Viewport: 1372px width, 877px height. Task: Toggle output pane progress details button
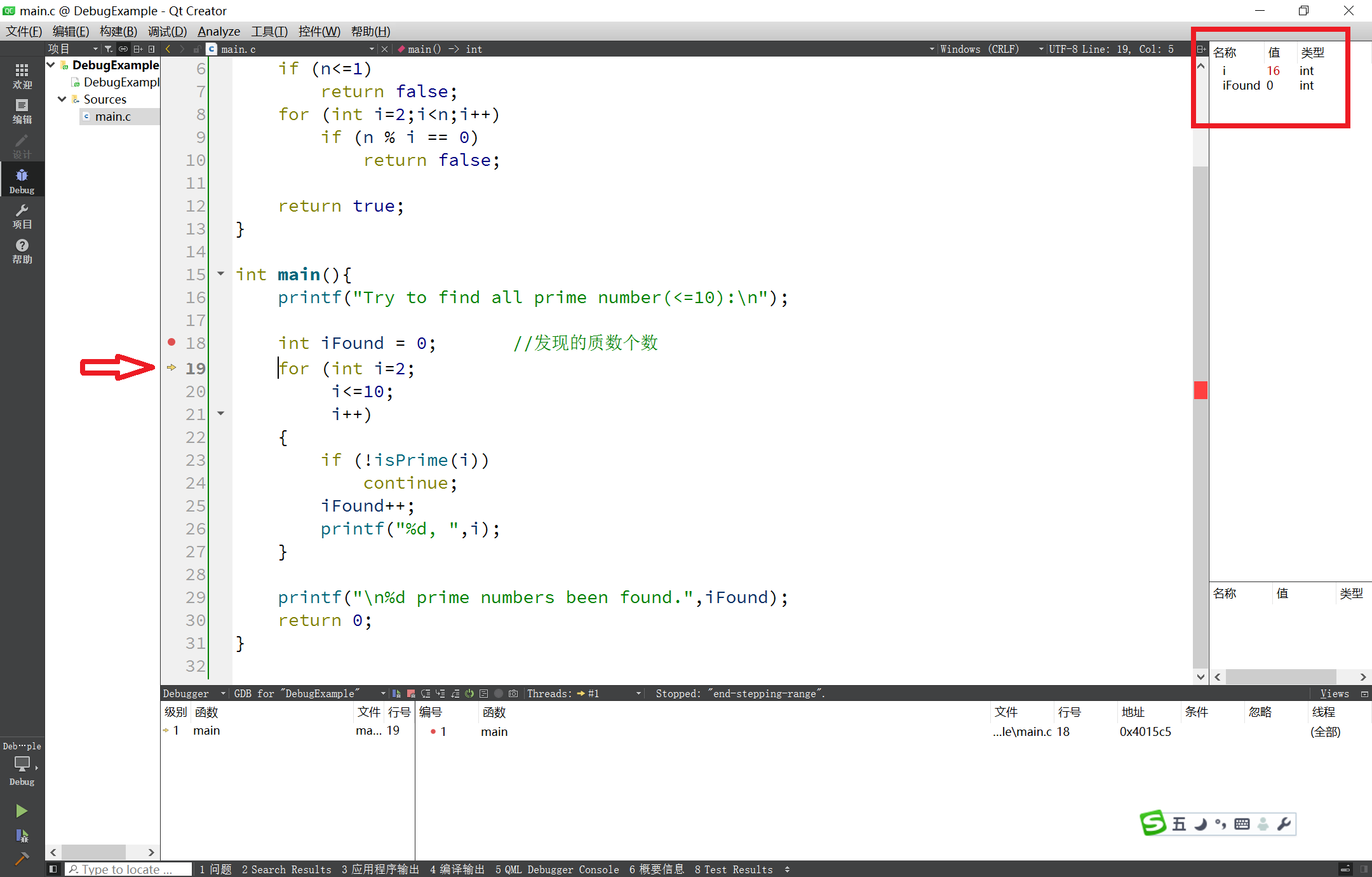pos(1345,869)
